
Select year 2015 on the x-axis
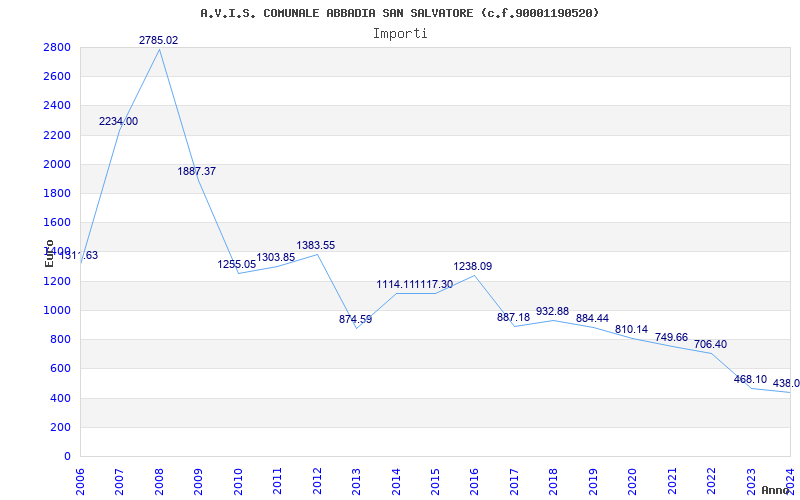click(435, 481)
